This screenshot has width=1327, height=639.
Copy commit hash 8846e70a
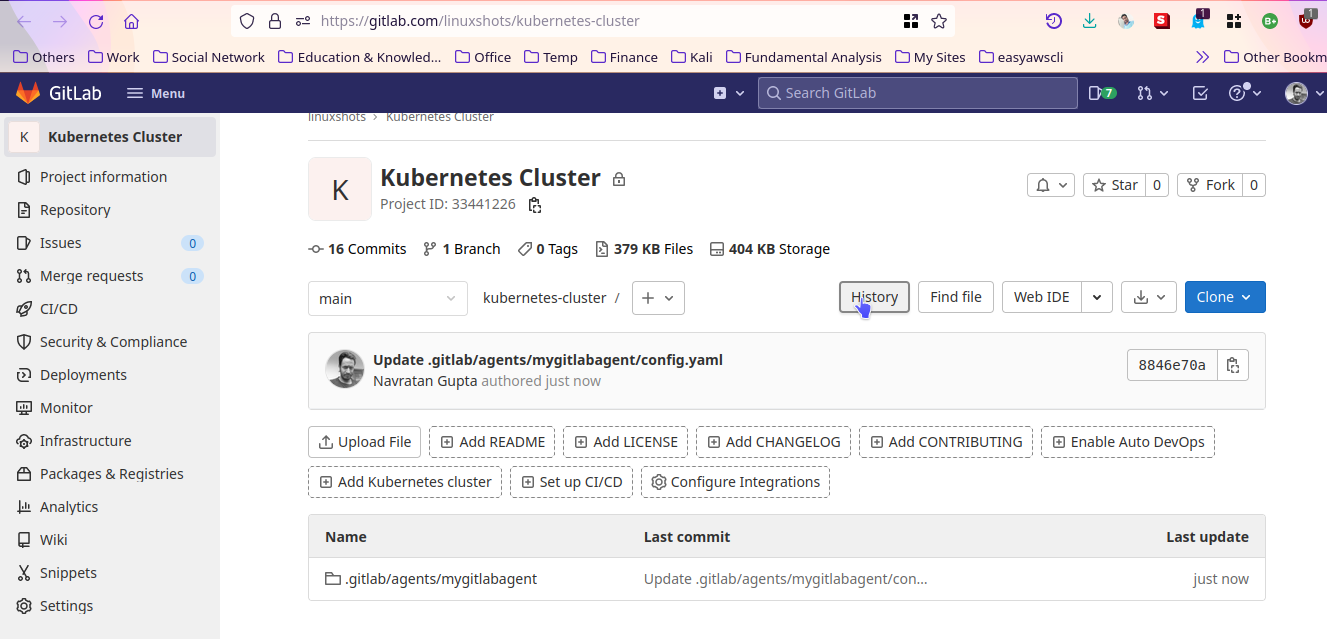click(x=1234, y=364)
